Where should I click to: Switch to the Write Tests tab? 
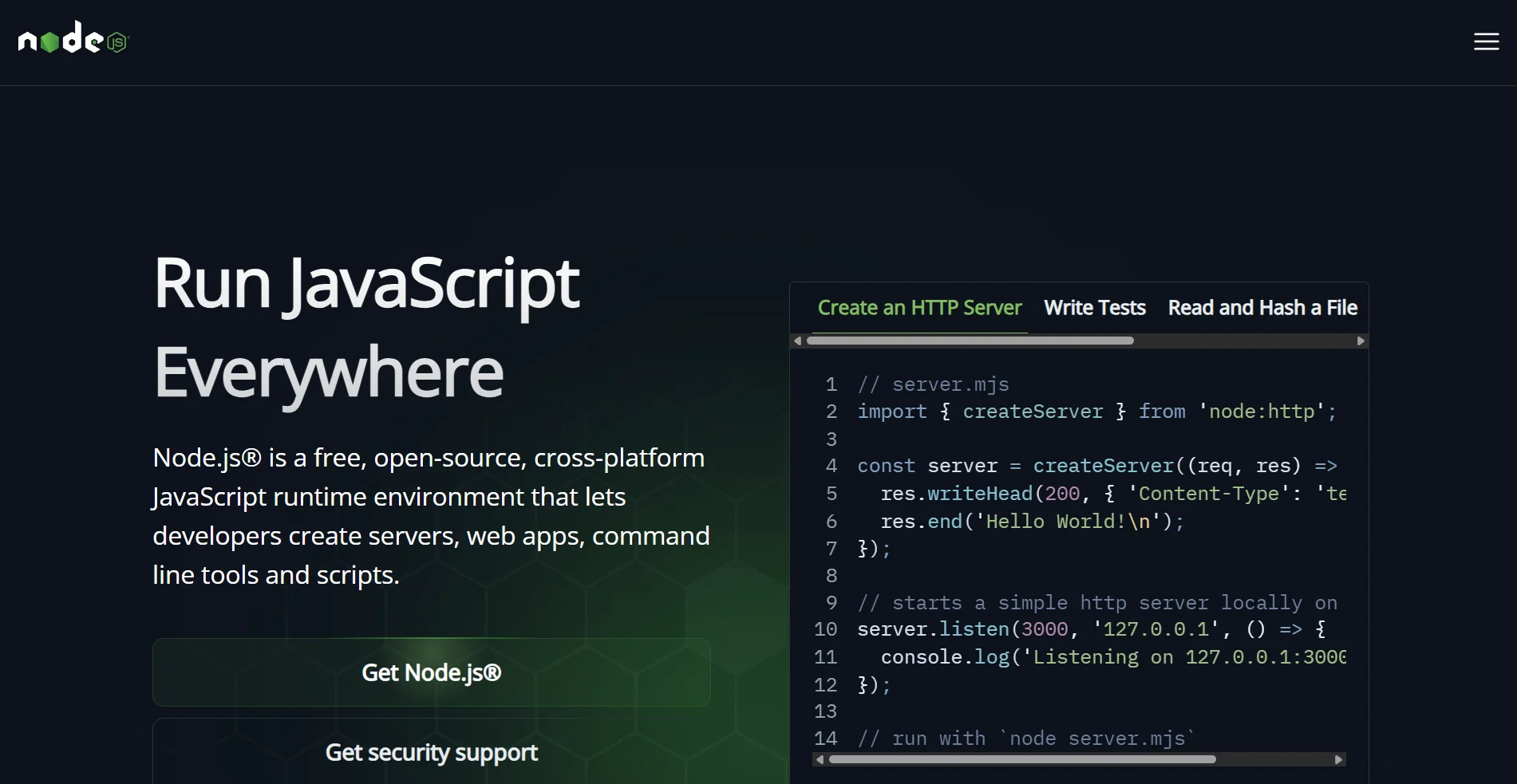point(1094,308)
